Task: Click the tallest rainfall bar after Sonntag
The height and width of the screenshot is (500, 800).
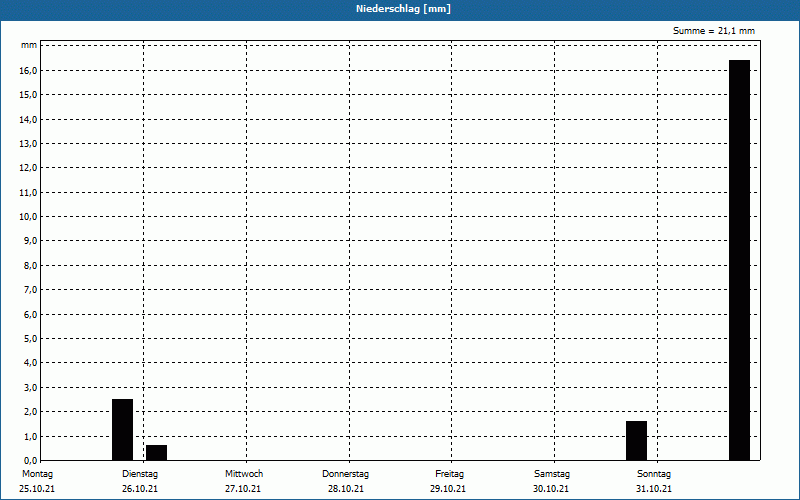Action: (739, 260)
